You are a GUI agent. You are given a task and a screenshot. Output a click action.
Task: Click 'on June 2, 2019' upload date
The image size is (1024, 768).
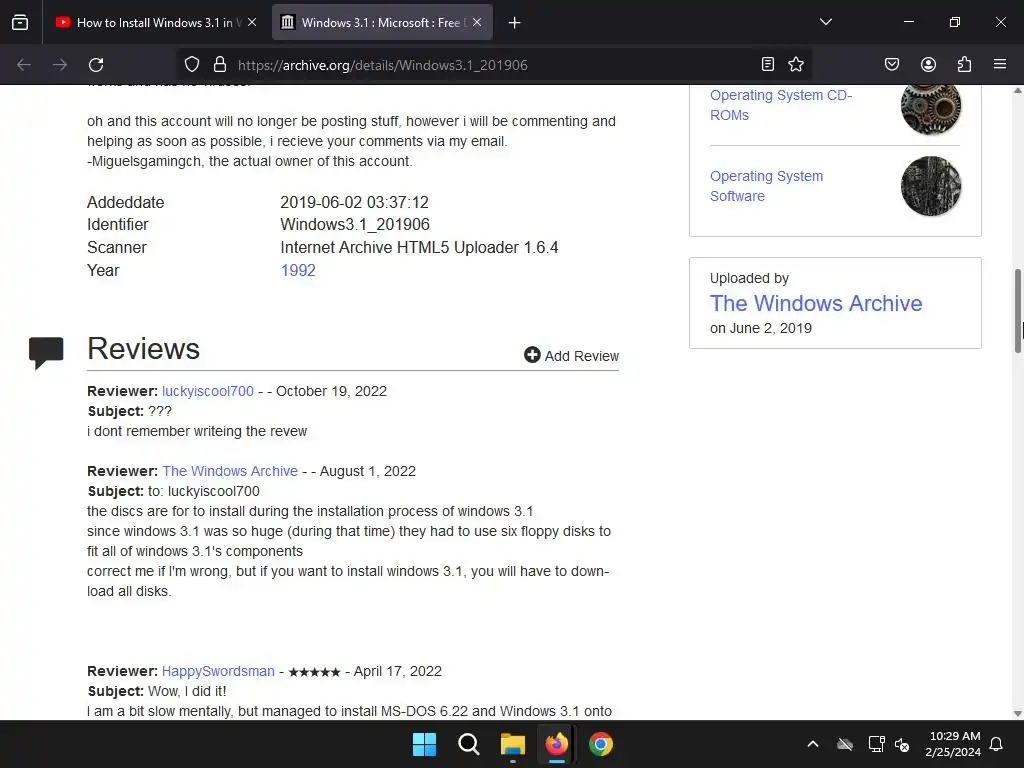coord(761,328)
